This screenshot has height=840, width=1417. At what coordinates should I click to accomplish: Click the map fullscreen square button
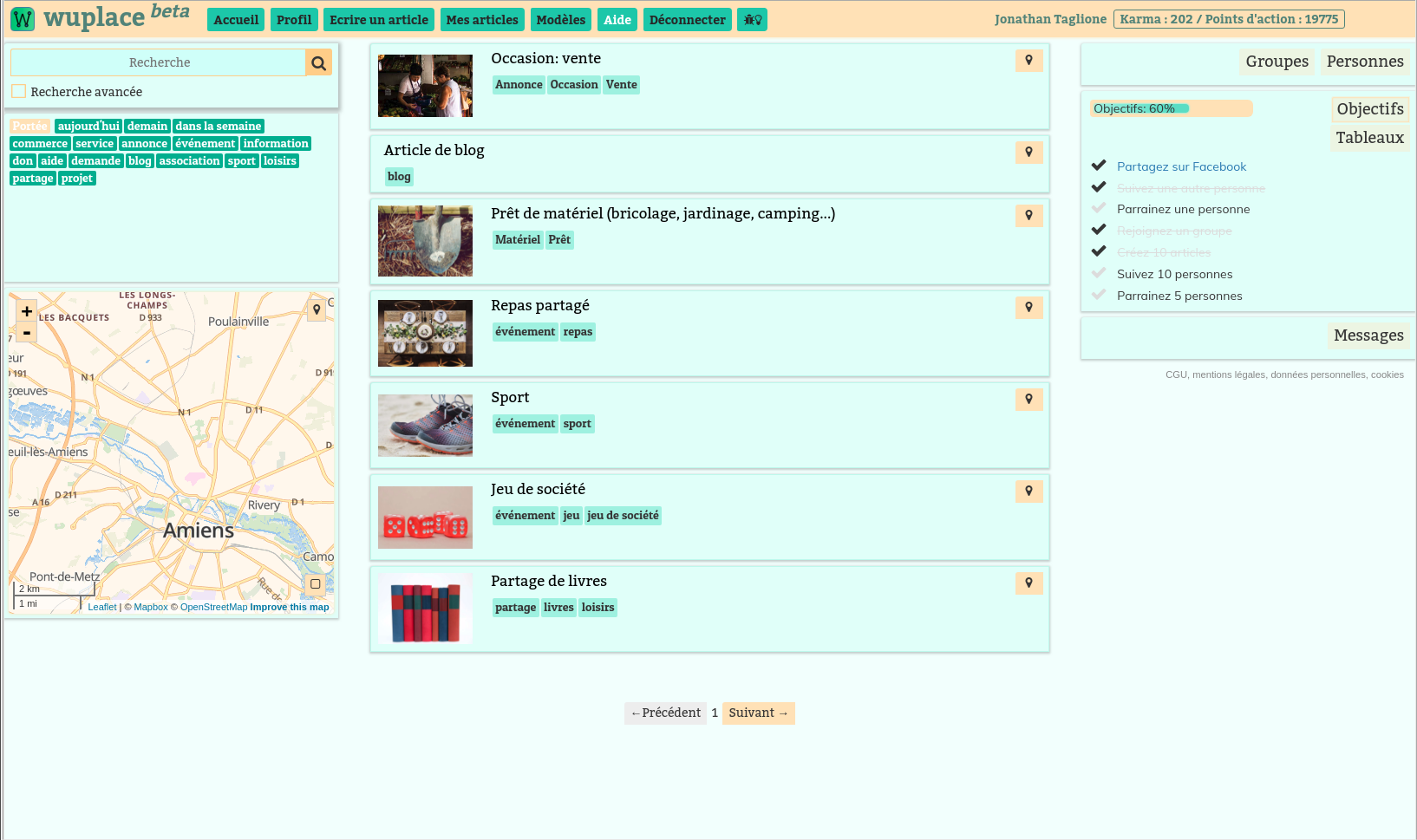[x=316, y=584]
